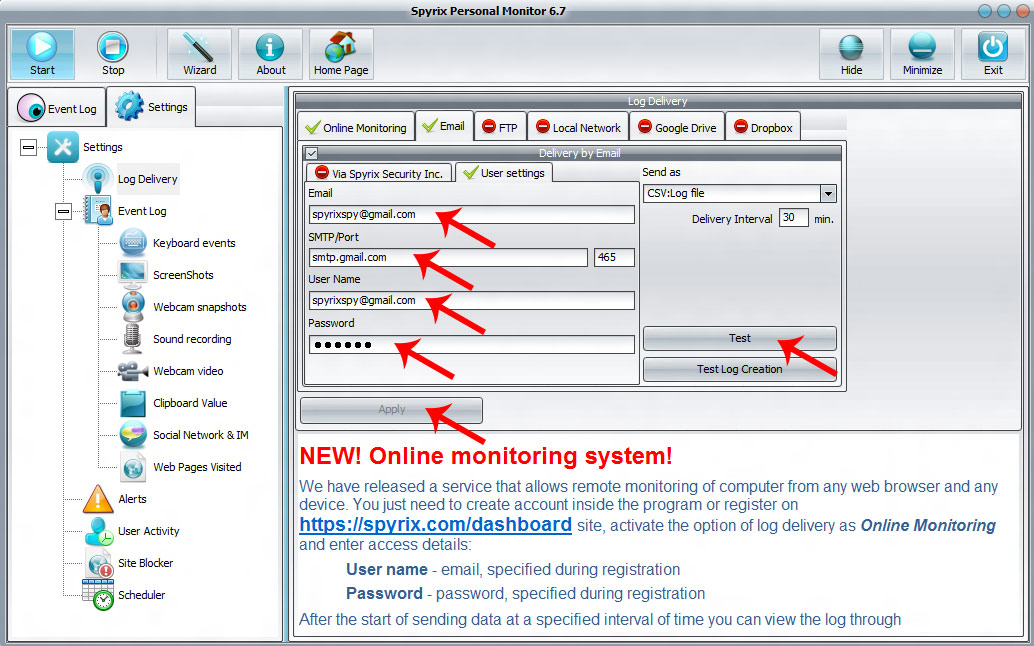Open Keyboard events settings label
The width and height of the screenshot is (1034, 646).
click(194, 243)
